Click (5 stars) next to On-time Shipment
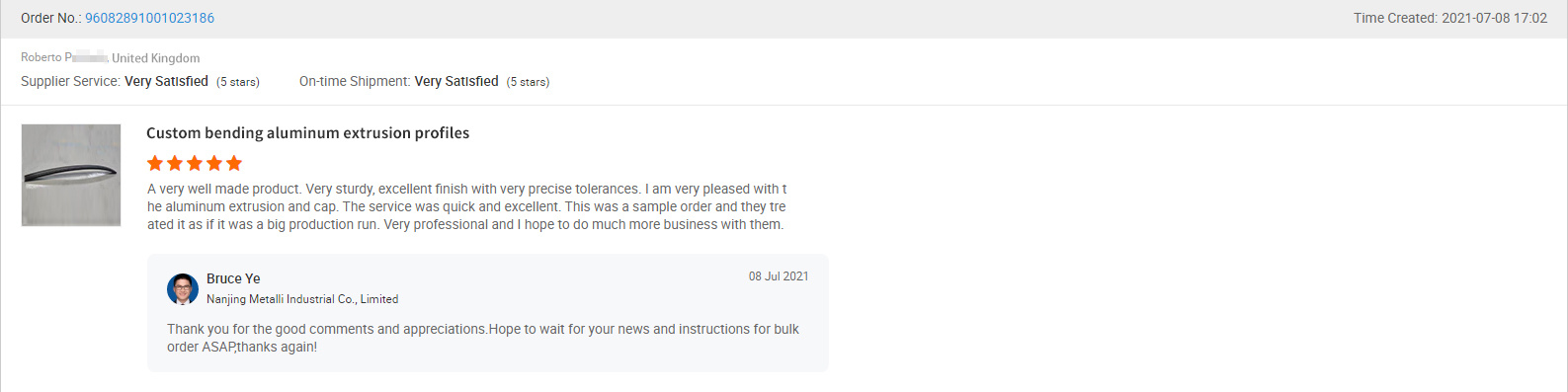 (x=528, y=82)
